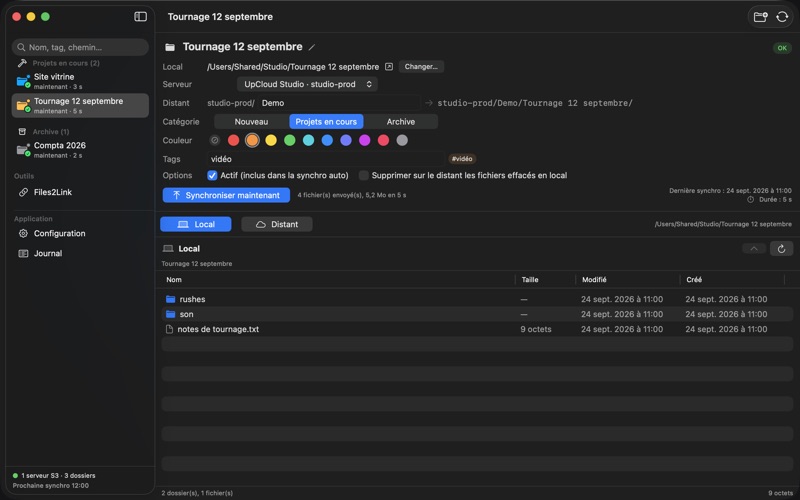Pick the orange color swatch
Image resolution: width=800 pixels, height=500 pixels.
point(252,140)
